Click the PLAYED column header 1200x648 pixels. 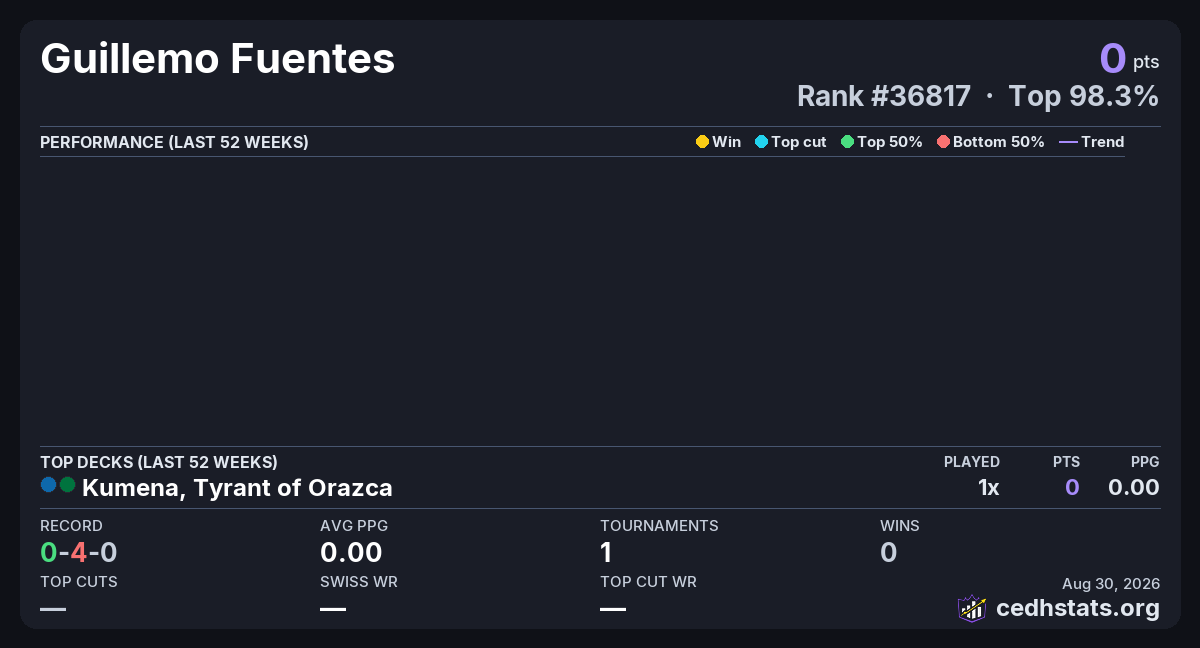click(972, 462)
